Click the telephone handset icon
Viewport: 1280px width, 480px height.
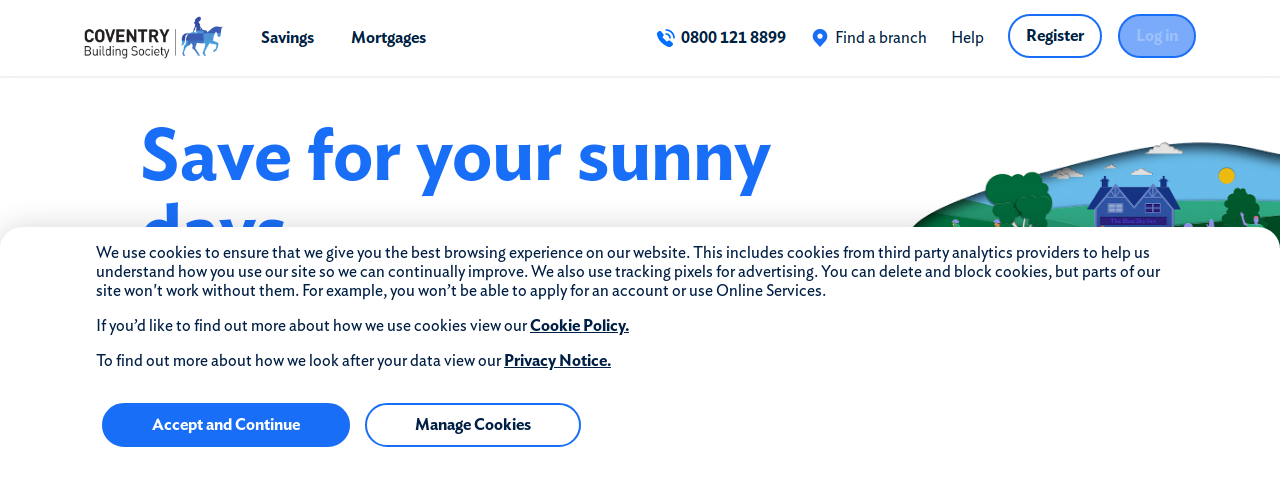pos(665,38)
